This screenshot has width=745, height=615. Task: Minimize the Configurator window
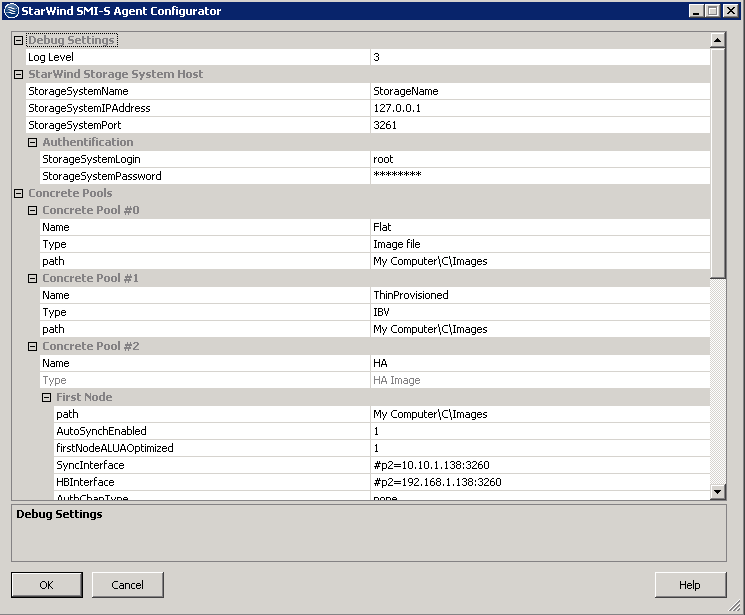coord(697,10)
